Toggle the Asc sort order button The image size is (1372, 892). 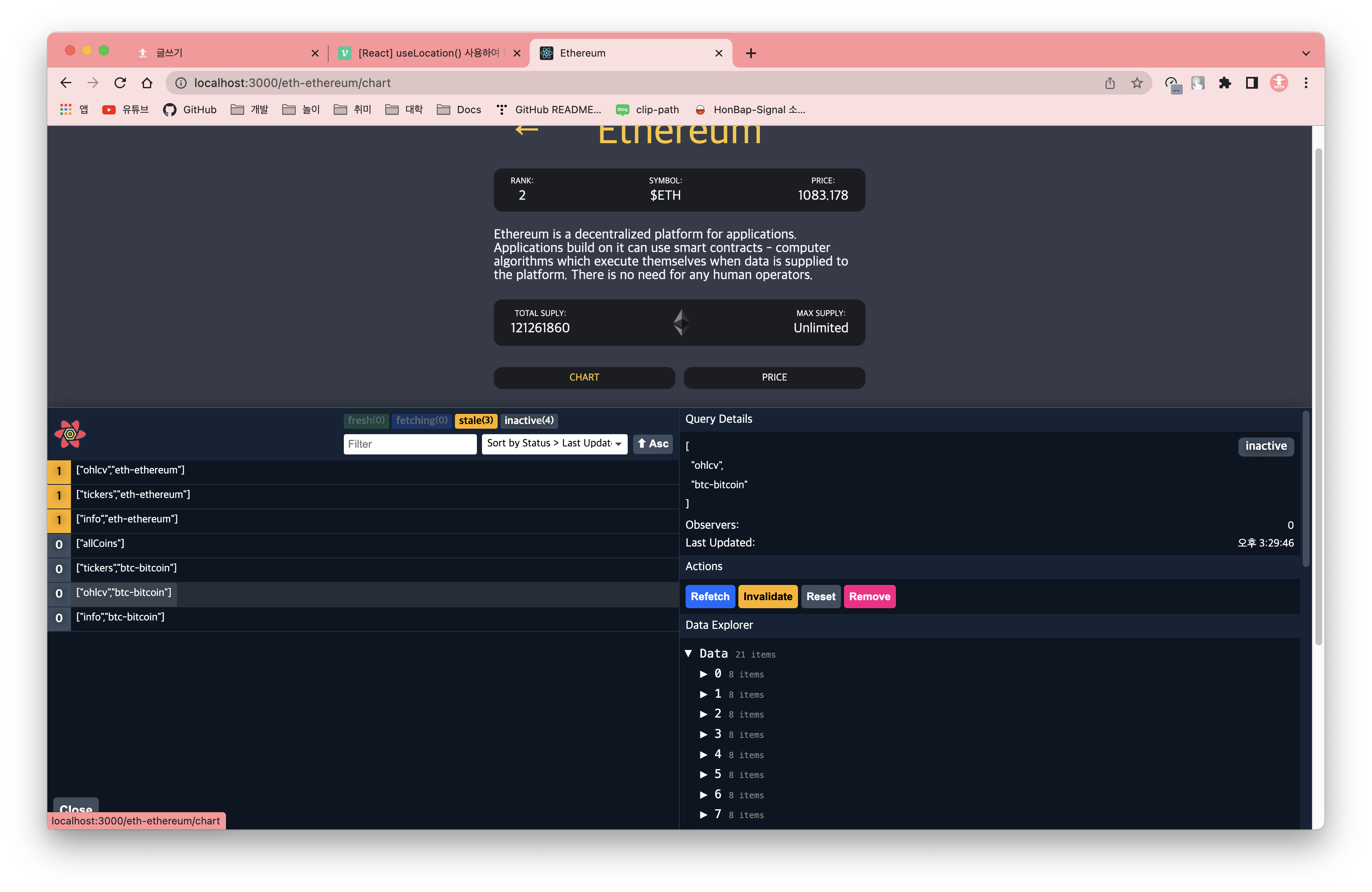[653, 444]
